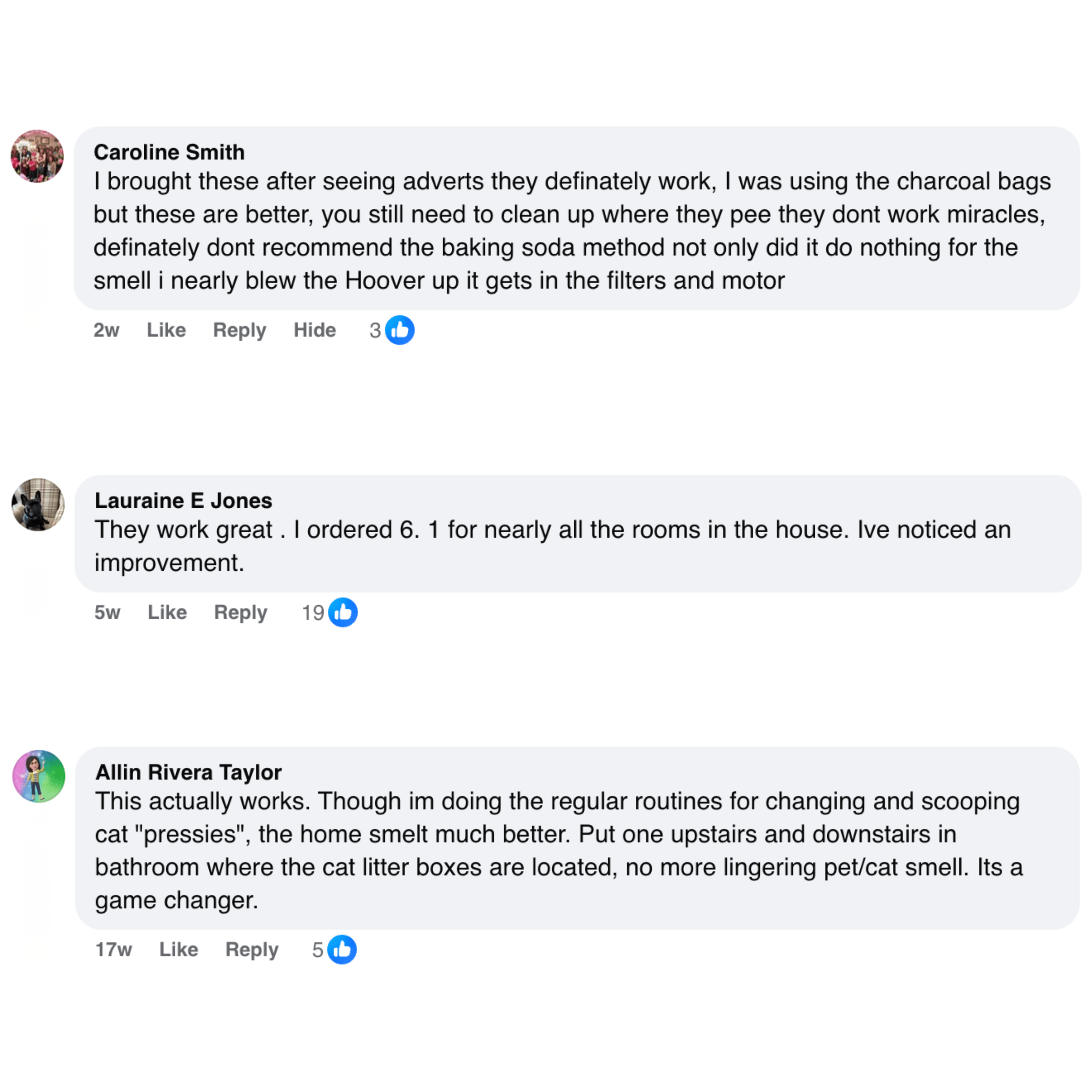Click the 5w timestamp on Lauraine's comment

pos(107,612)
